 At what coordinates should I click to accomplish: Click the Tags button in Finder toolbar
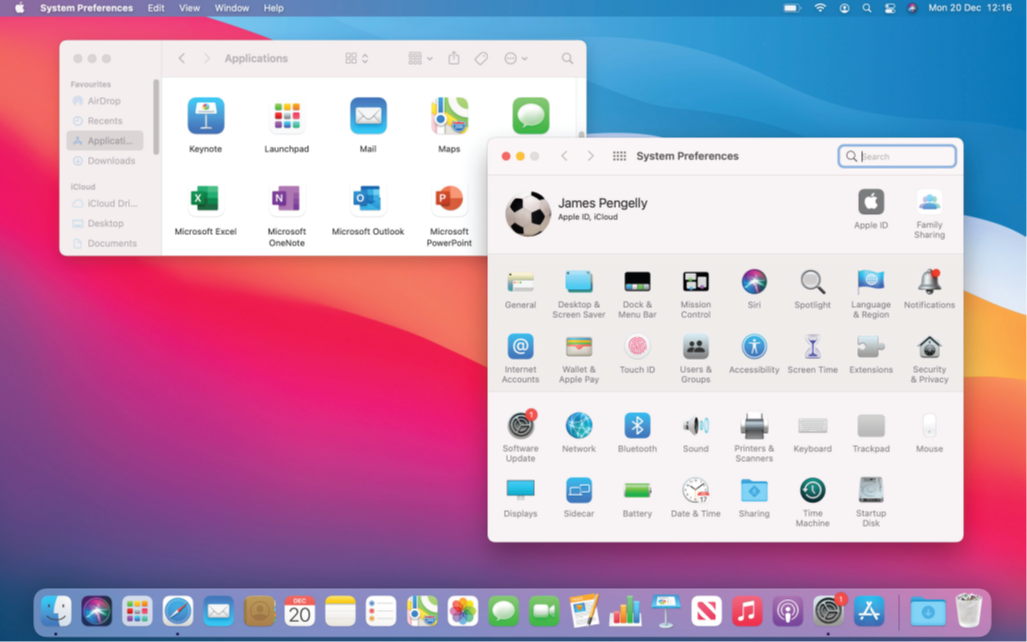[x=481, y=58]
